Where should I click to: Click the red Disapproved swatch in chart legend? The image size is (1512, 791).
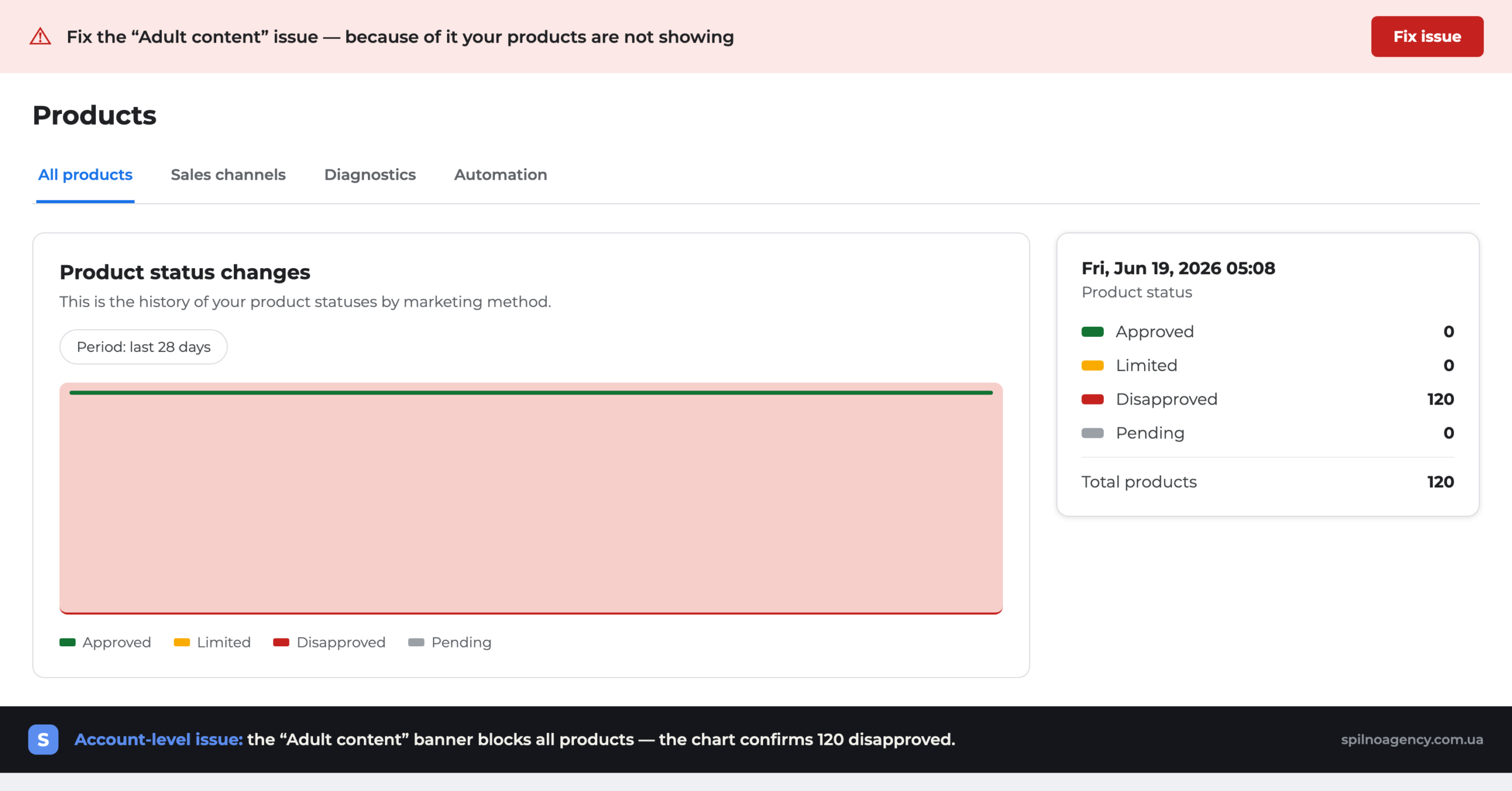pos(281,643)
